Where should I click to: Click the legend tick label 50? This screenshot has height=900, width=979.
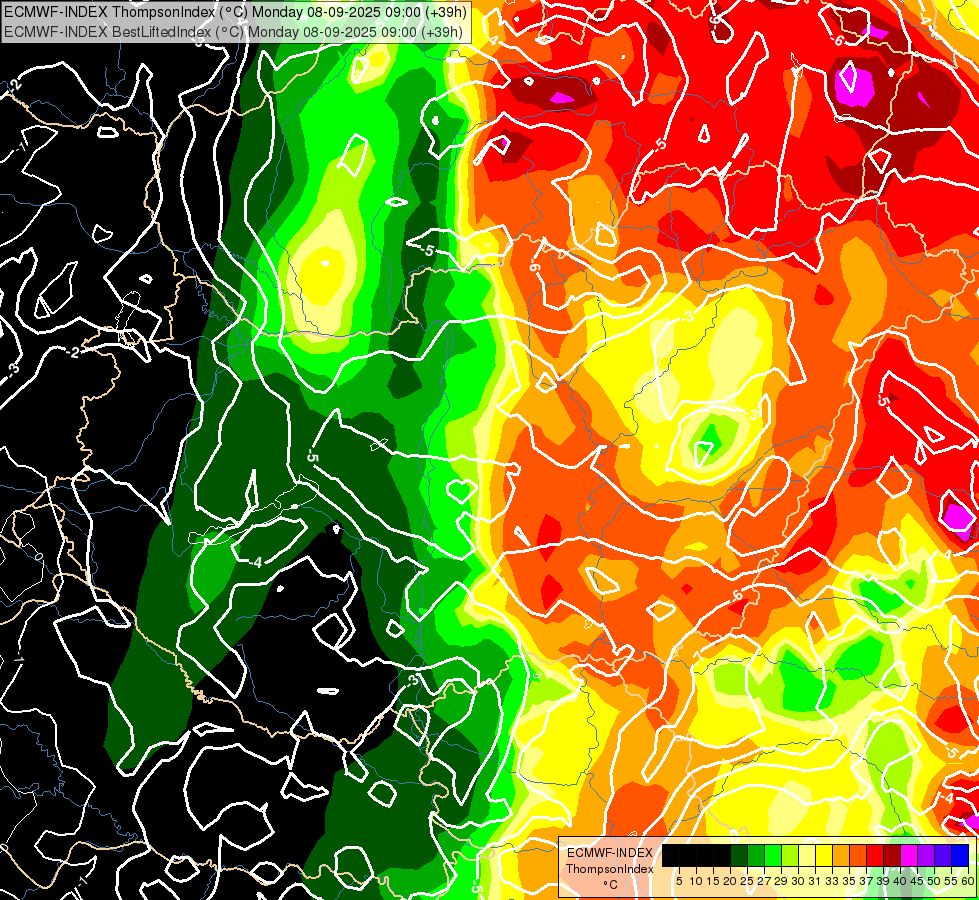point(934,881)
